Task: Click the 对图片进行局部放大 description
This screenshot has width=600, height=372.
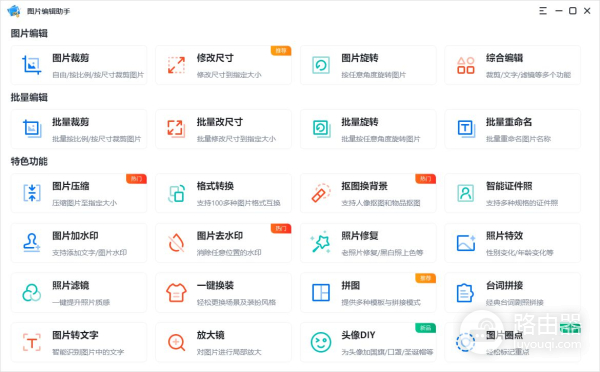Action: (229, 352)
